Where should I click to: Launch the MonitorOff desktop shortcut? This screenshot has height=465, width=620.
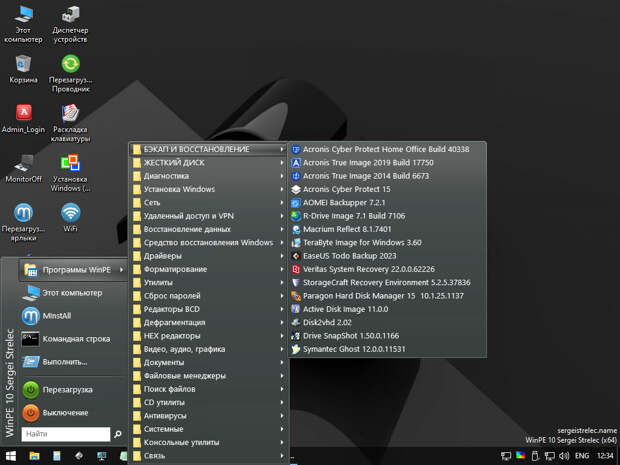(x=22, y=164)
